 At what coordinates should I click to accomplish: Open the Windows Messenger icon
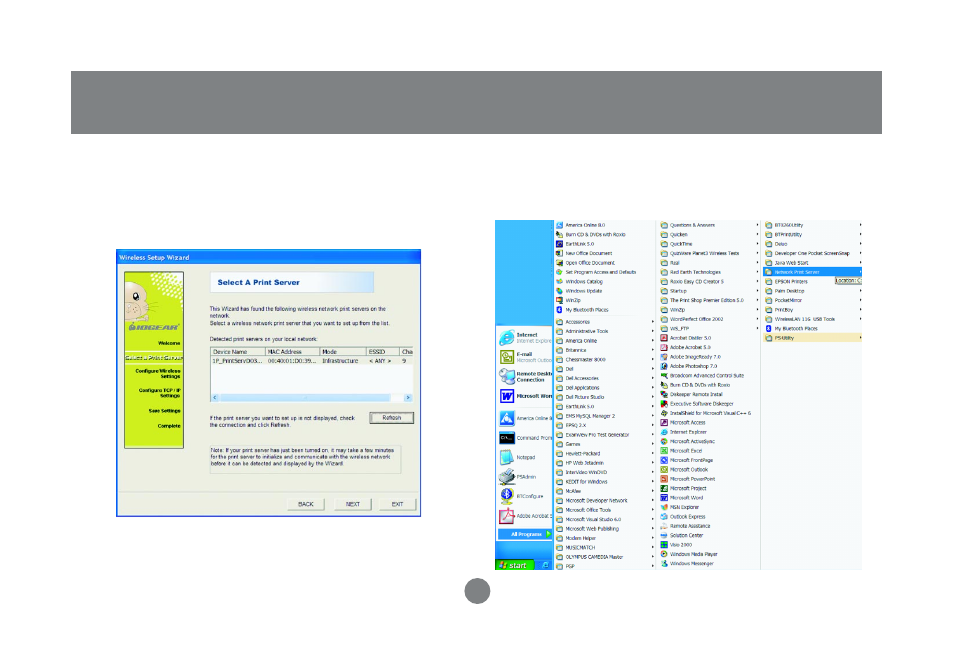(x=664, y=563)
